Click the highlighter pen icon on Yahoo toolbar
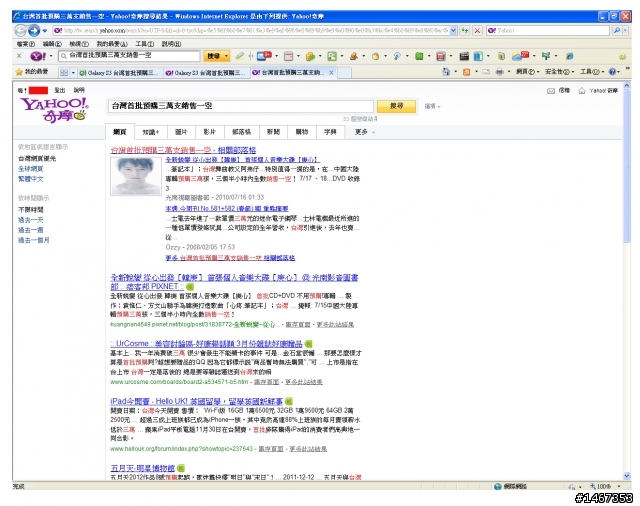Viewport: 640px width, 506px height. tap(240, 56)
